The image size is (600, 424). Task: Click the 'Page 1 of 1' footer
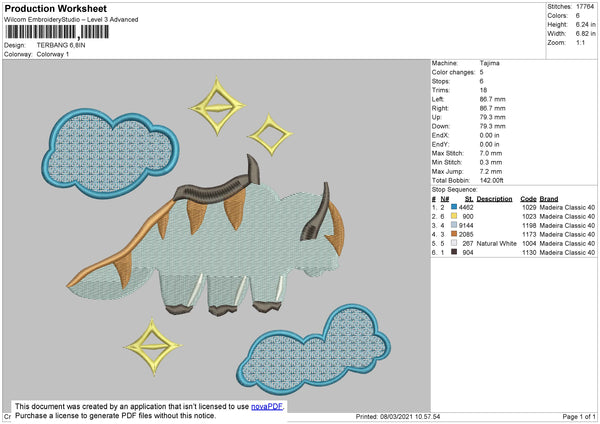[579, 416]
